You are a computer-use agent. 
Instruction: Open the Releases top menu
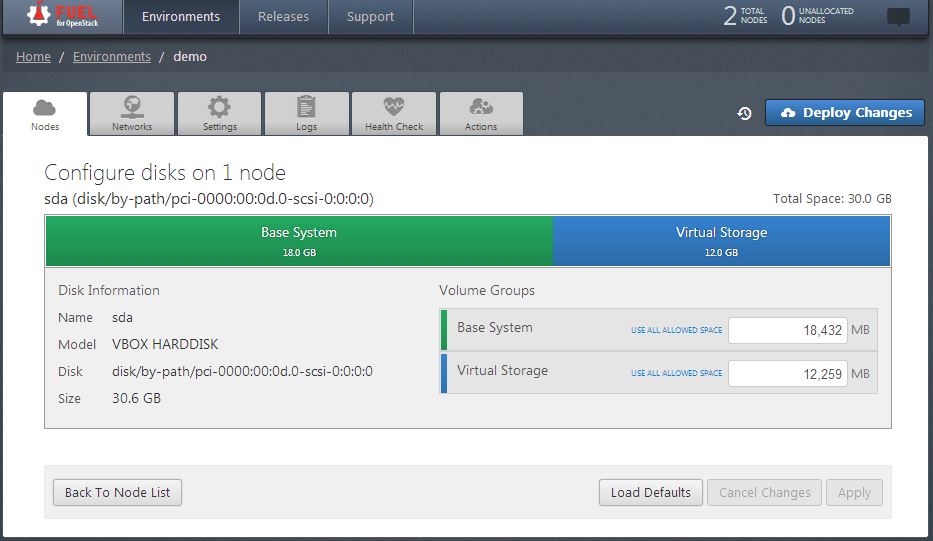pyautogui.click(x=283, y=17)
